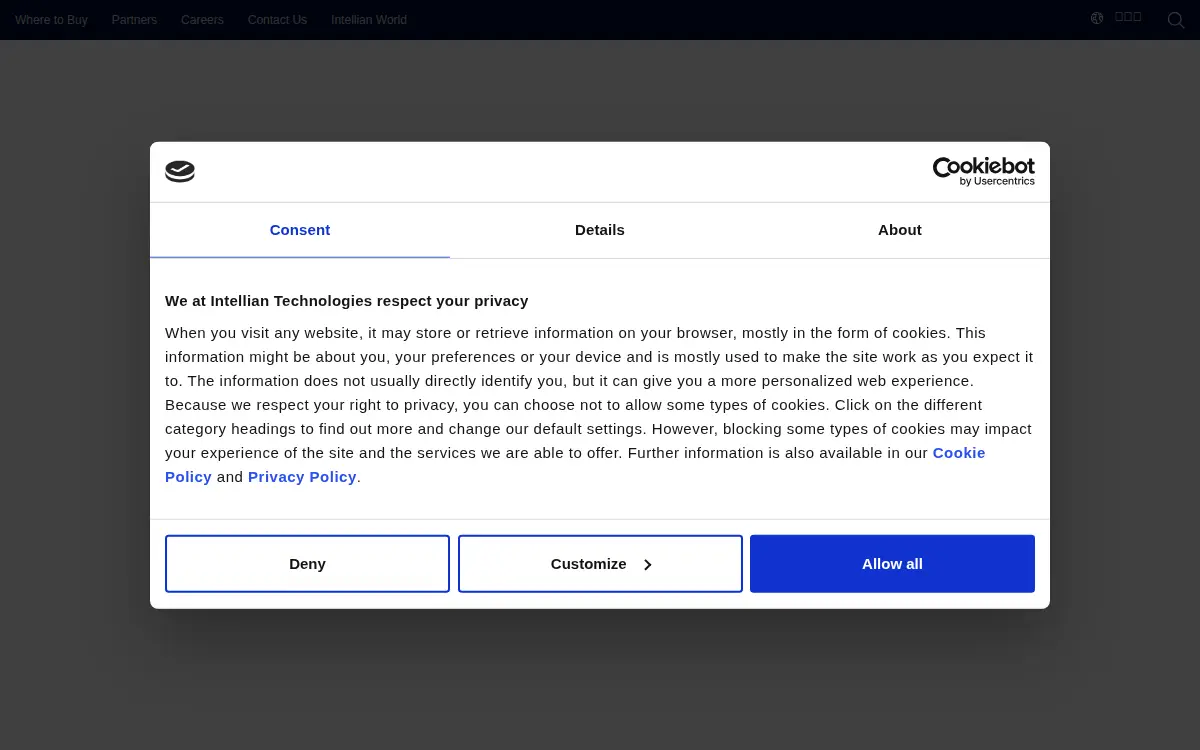Switch to the Details tab
The image size is (1200, 750).
pyautogui.click(x=600, y=230)
